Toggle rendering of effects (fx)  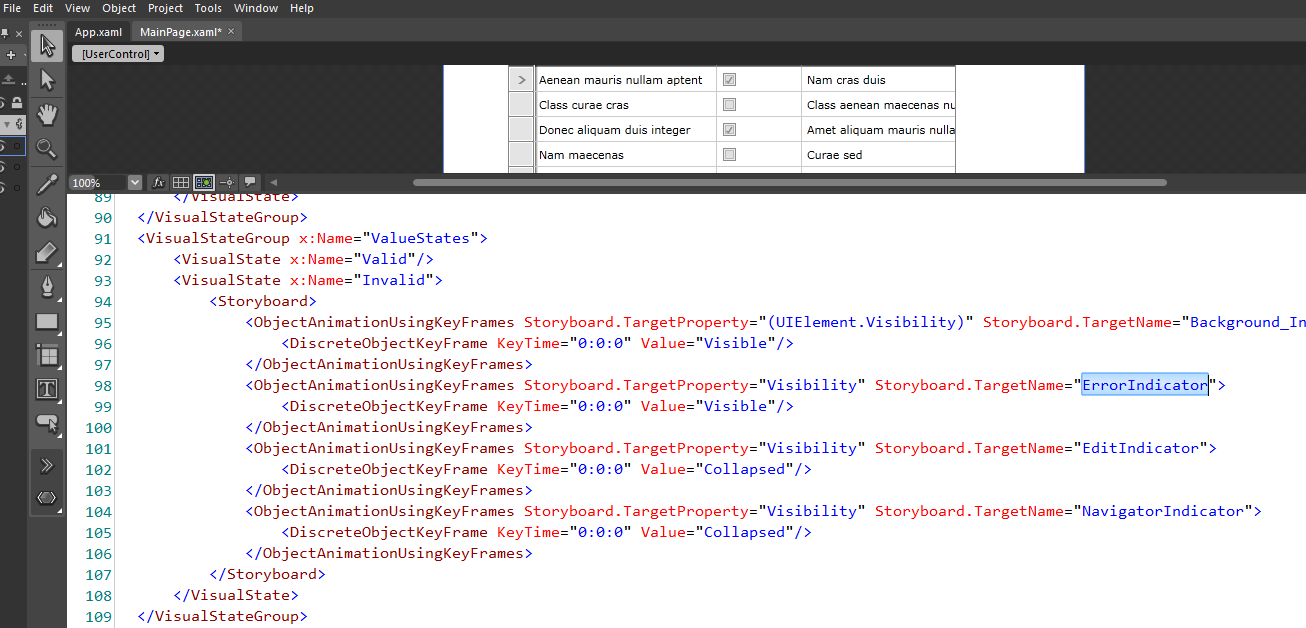point(159,183)
